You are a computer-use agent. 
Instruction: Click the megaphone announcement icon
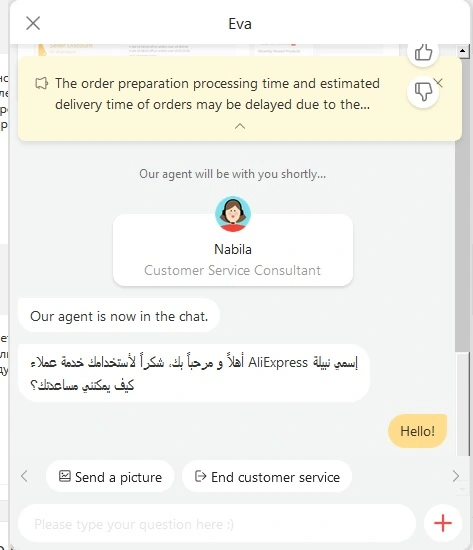[x=41, y=83]
